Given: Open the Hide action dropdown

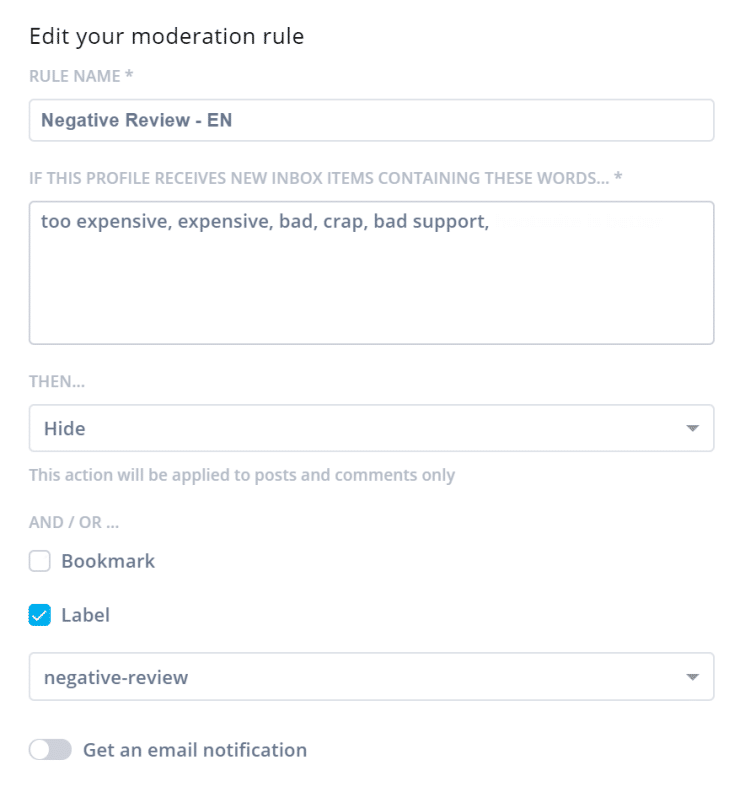Looking at the screenshot, I should pos(371,428).
